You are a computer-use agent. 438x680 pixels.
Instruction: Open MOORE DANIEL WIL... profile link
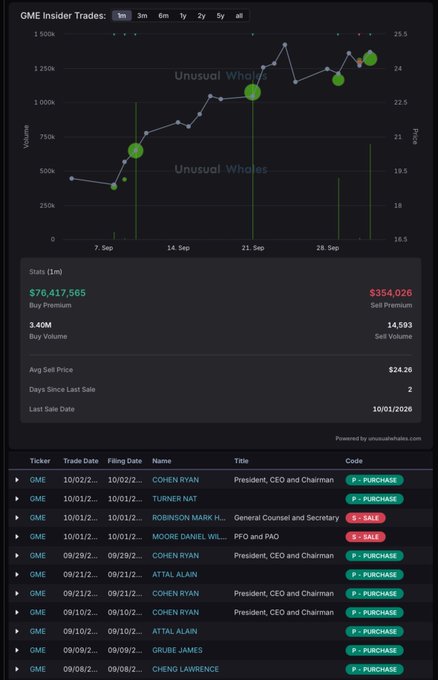click(189, 537)
